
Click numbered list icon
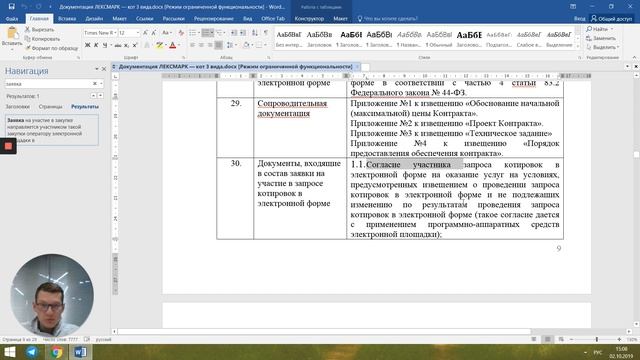click(207, 33)
